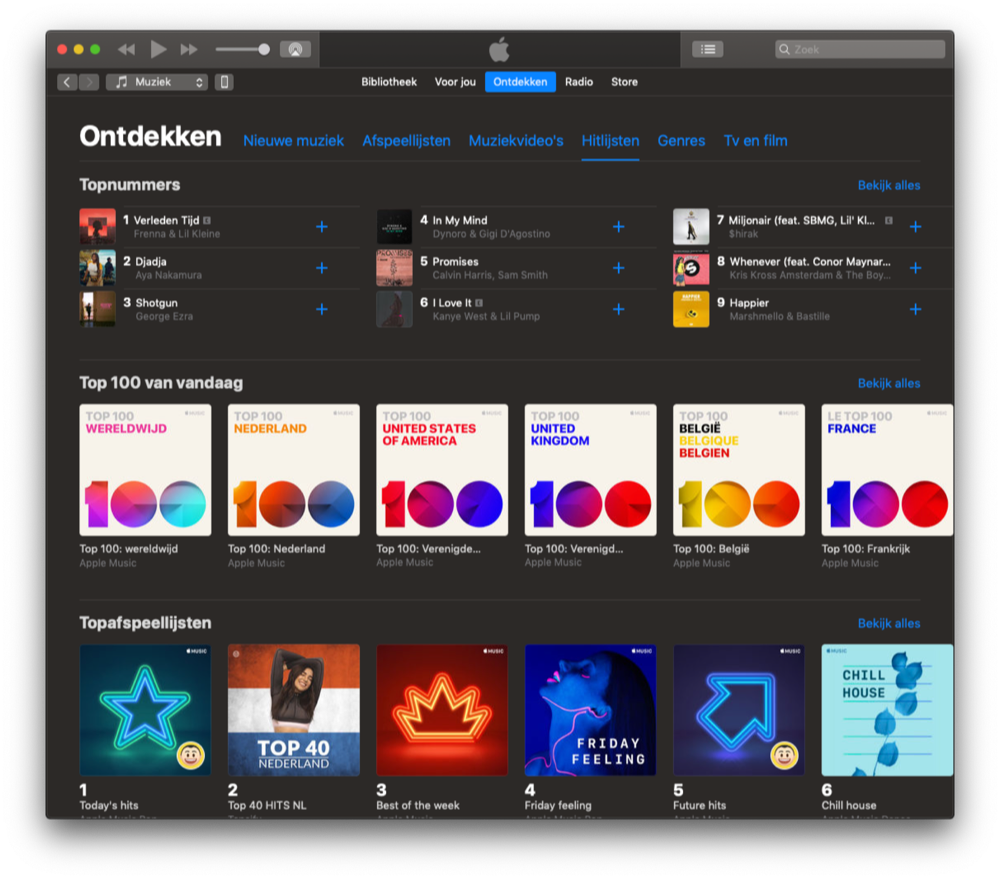Add Verleden Tijd to library

tap(322, 226)
